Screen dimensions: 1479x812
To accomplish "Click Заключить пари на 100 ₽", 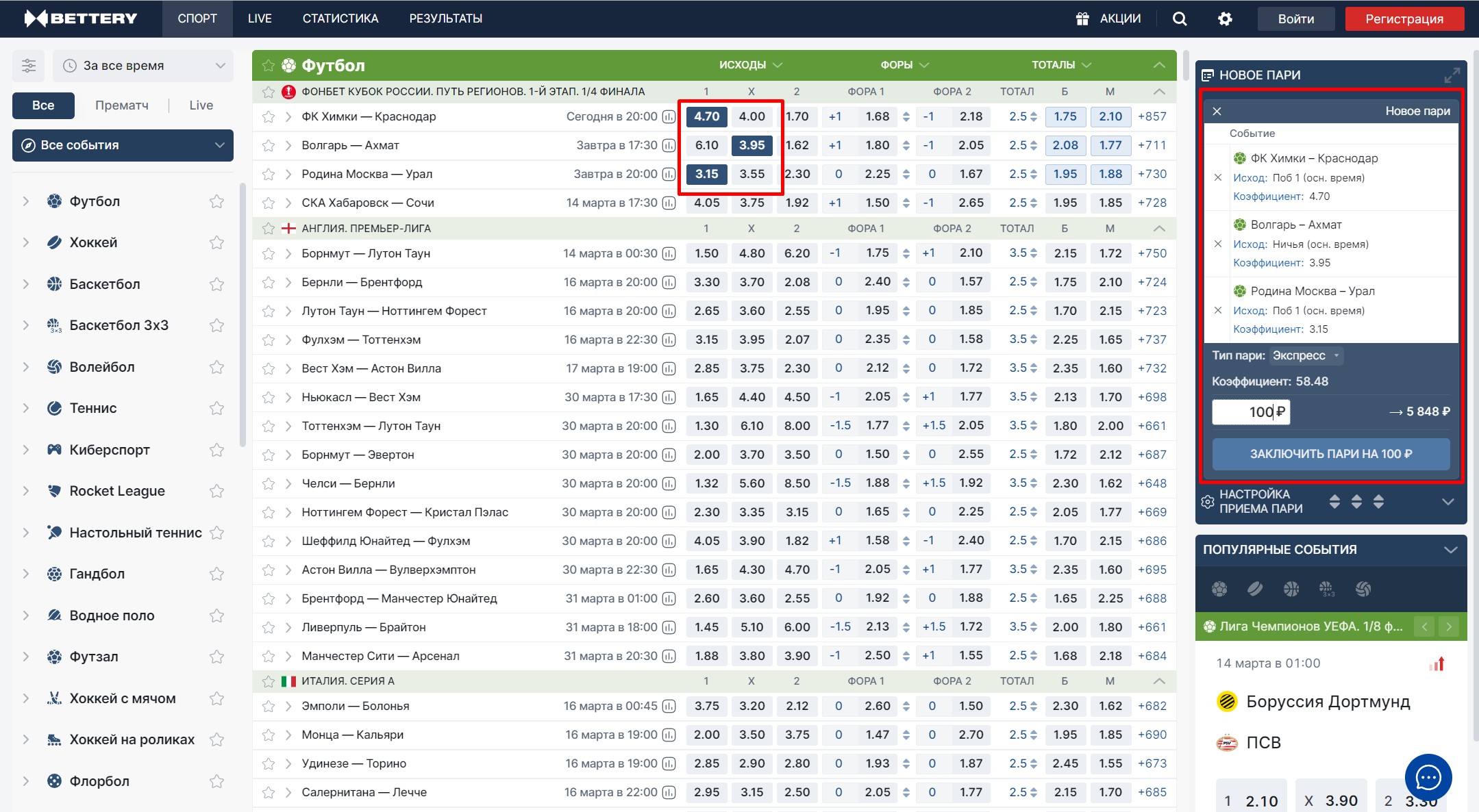I will (x=1331, y=454).
